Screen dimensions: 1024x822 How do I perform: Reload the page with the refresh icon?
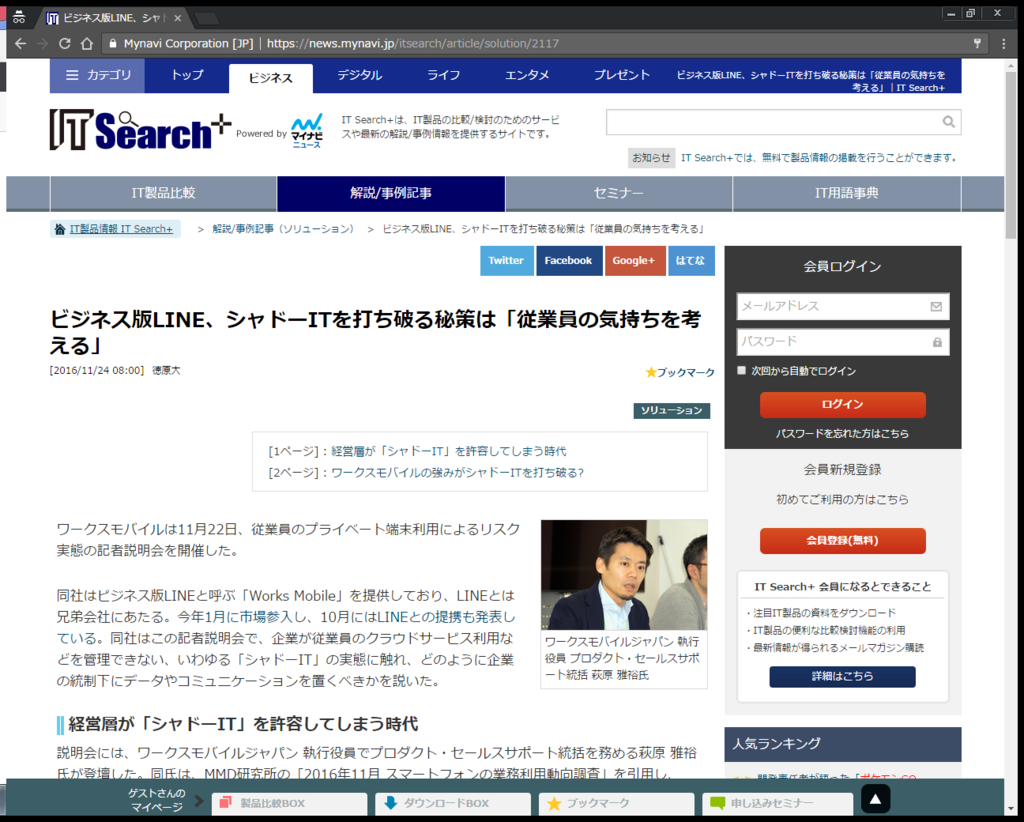pyautogui.click(x=65, y=44)
